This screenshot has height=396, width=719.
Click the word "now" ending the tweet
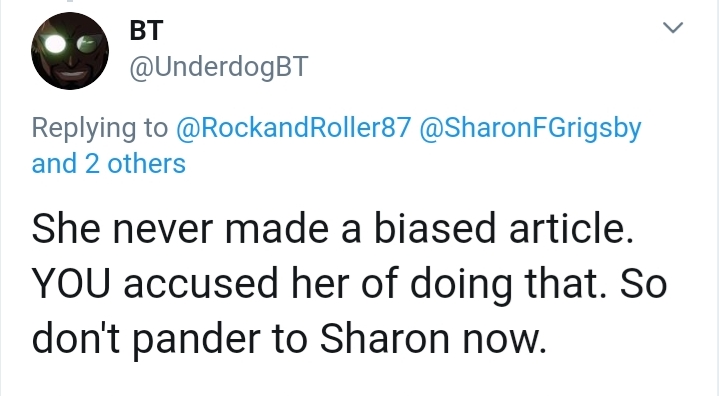coord(504,341)
